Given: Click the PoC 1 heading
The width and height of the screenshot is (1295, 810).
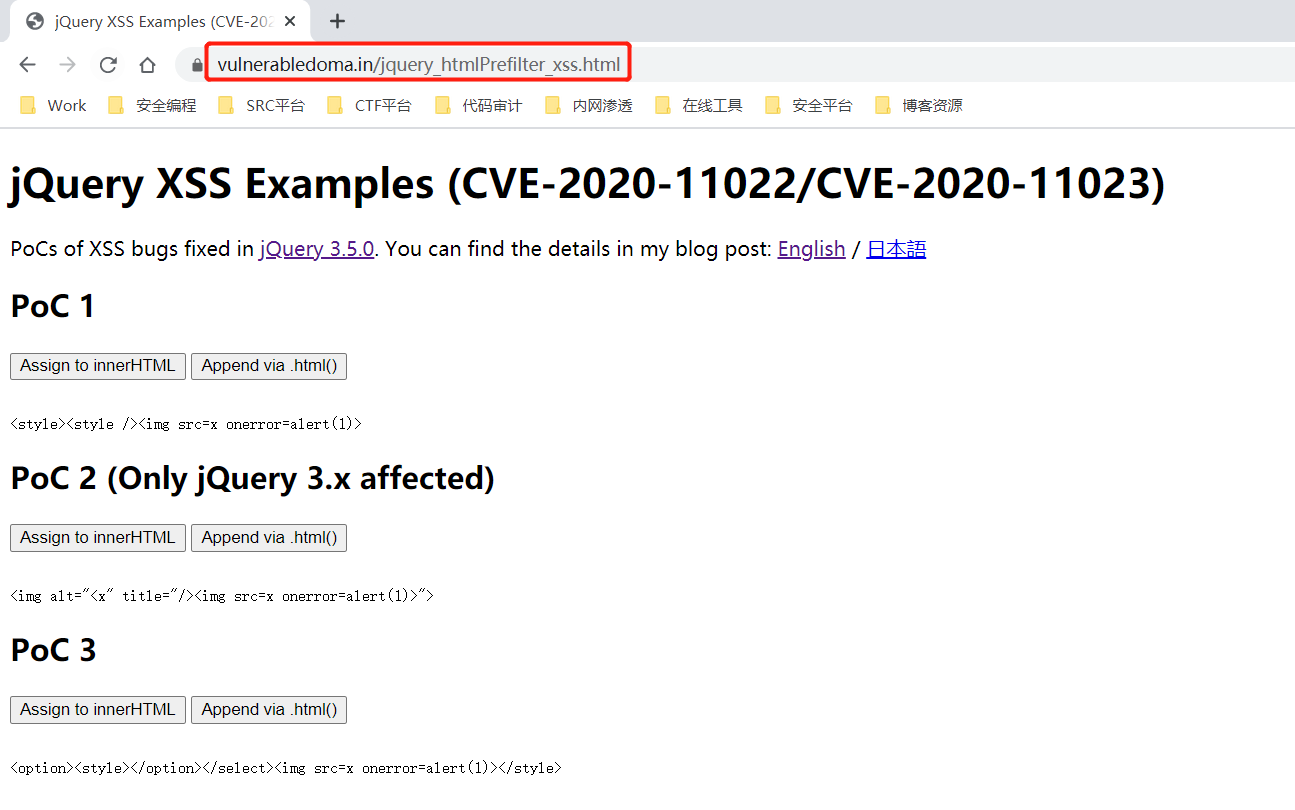Looking at the screenshot, I should 53,306.
